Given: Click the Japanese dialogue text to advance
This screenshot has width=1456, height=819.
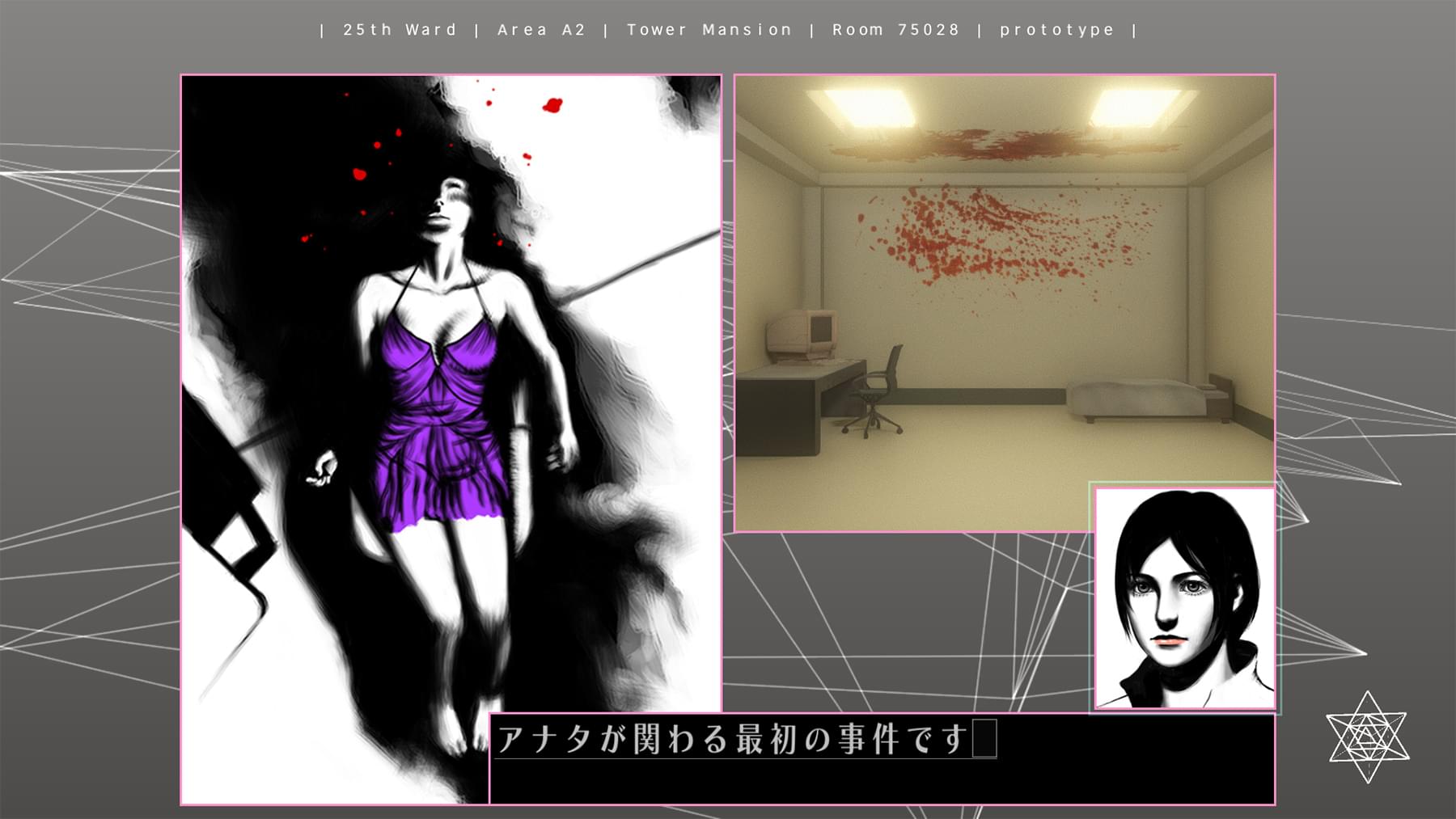Looking at the screenshot, I should coord(732,739).
